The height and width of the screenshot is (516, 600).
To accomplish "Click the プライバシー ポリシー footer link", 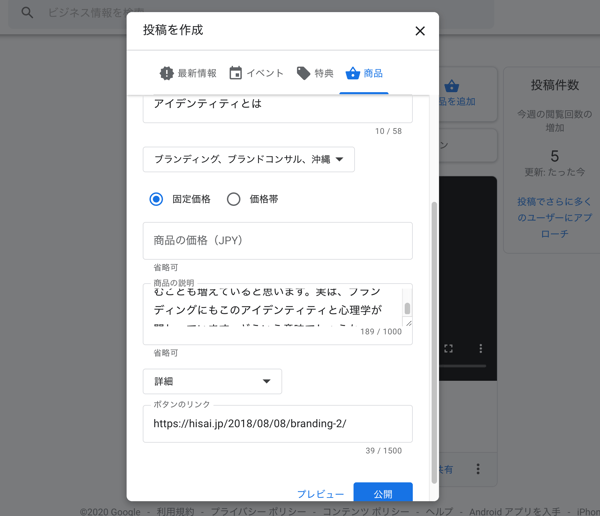I will [x=258, y=511].
